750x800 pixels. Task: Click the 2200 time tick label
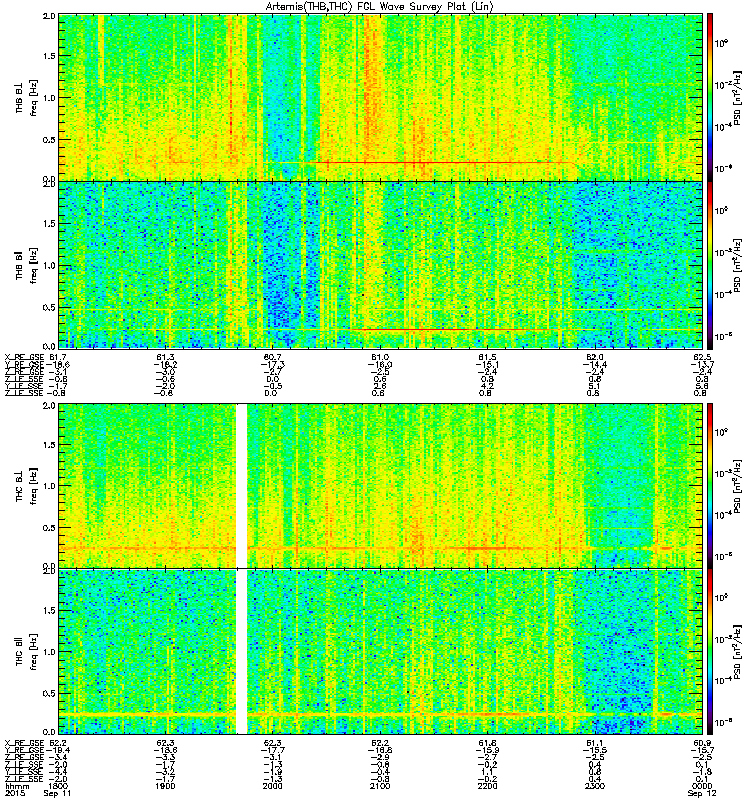pyautogui.click(x=487, y=786)
